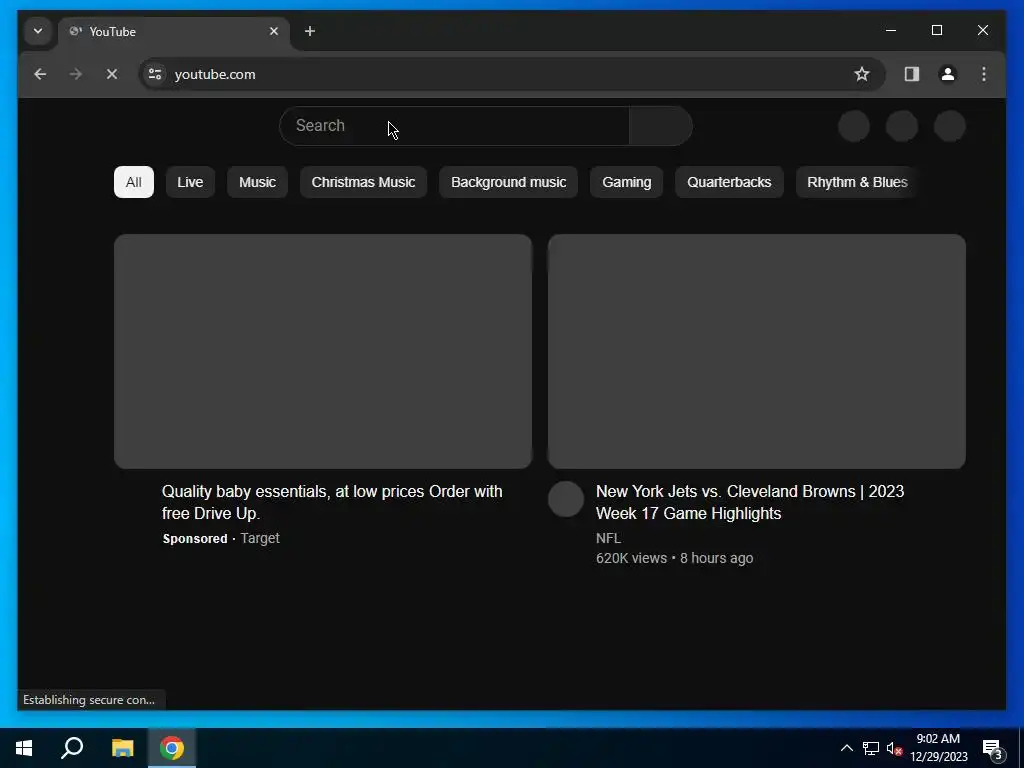Screen dimensions: 1024x768
Task: Open the Jets vs. Browns video thumbnail
Action: (x=756, y=351)
